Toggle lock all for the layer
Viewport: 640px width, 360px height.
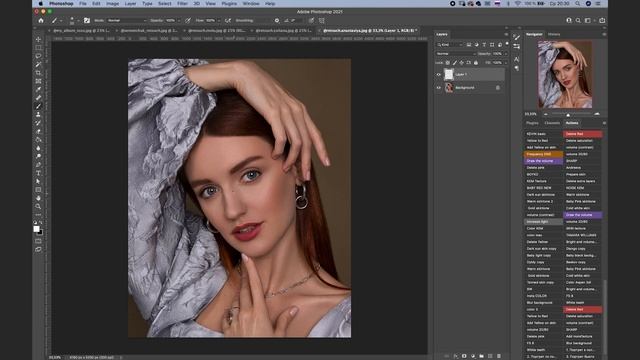[476, 63]
